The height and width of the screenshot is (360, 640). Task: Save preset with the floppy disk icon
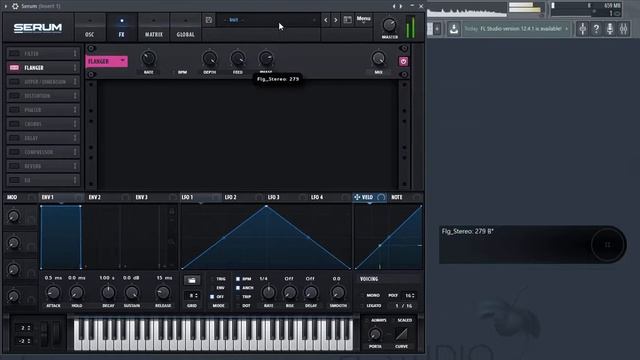(209, 20)
